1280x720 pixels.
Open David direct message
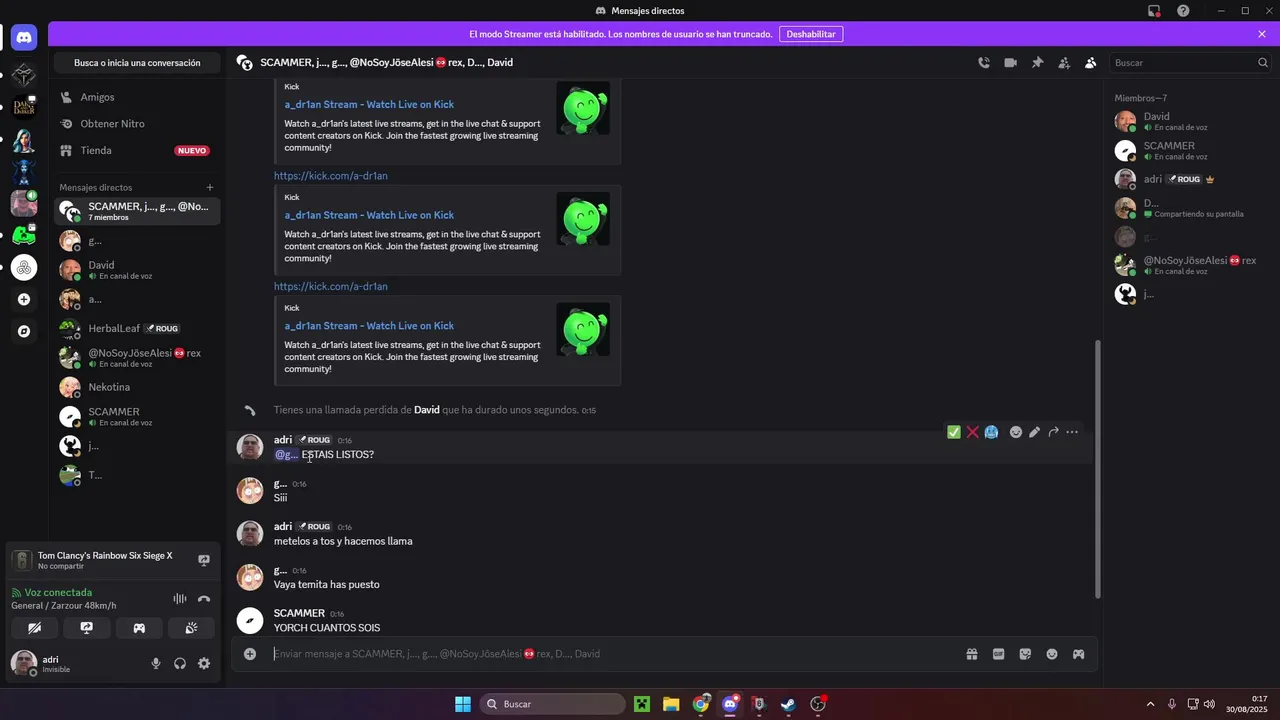pos(136,270)
